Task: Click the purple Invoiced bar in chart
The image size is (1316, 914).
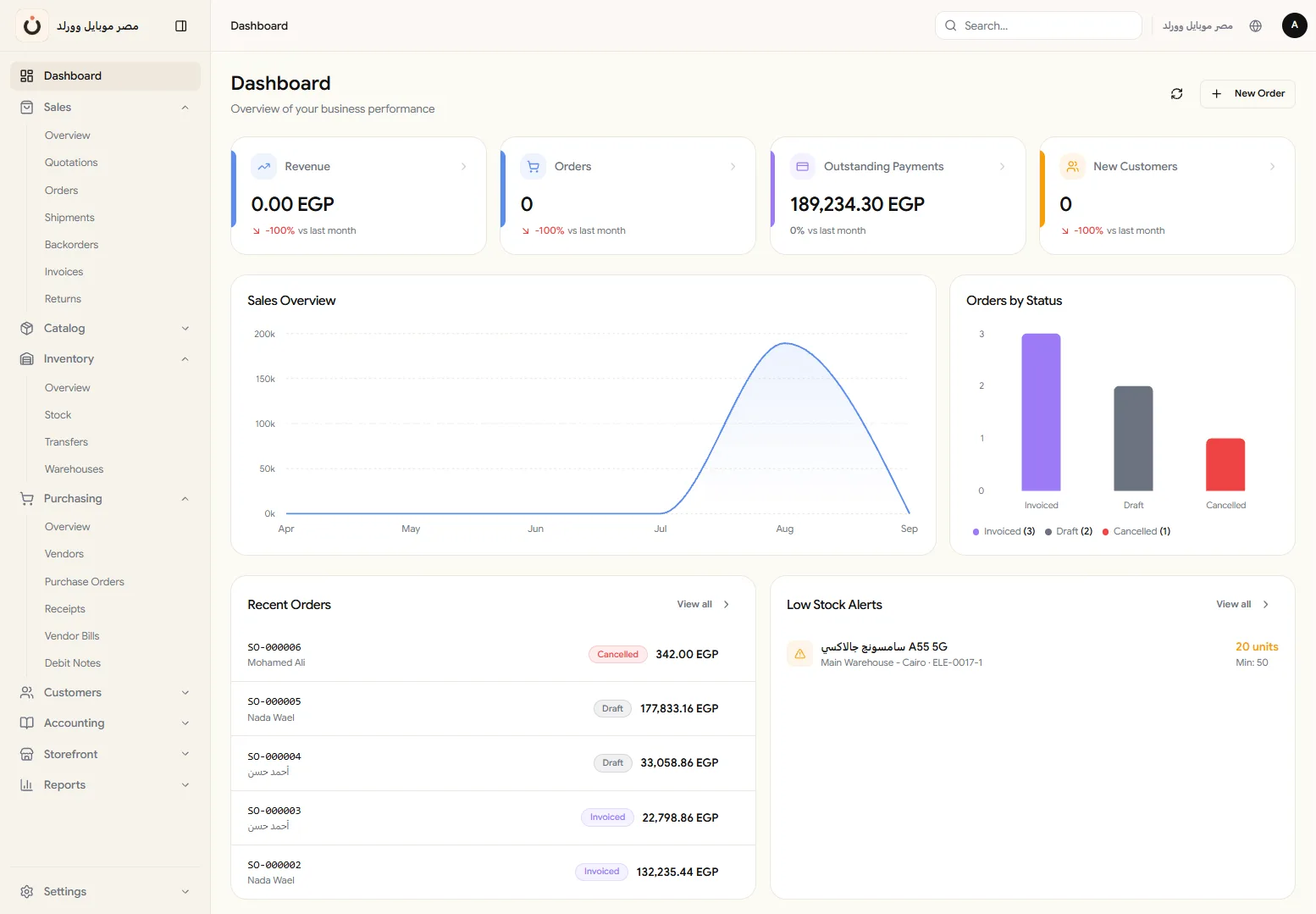Action: pyautogui.click(x=1041, y=413)
